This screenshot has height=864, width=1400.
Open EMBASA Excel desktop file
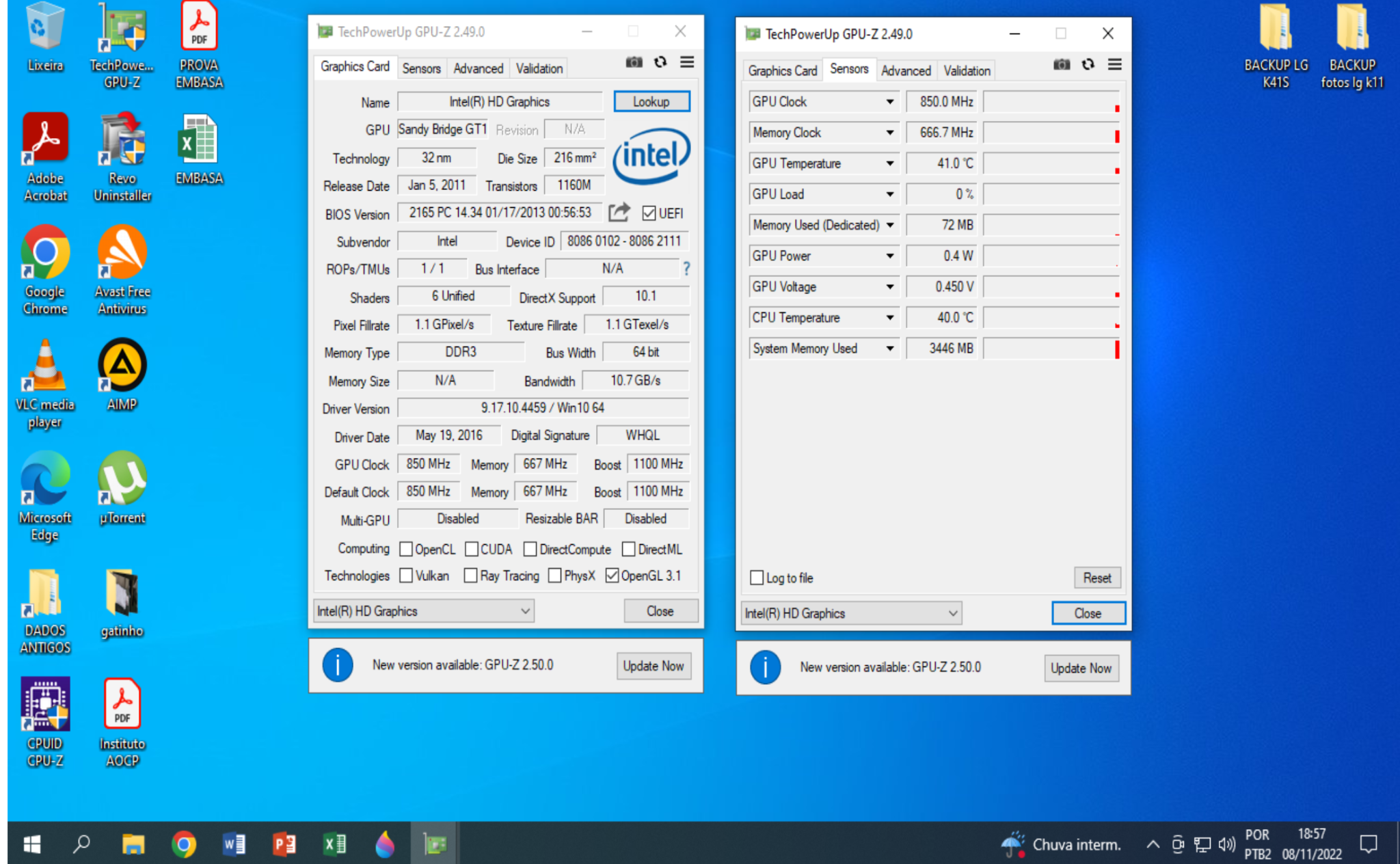[x=199, y=149]
